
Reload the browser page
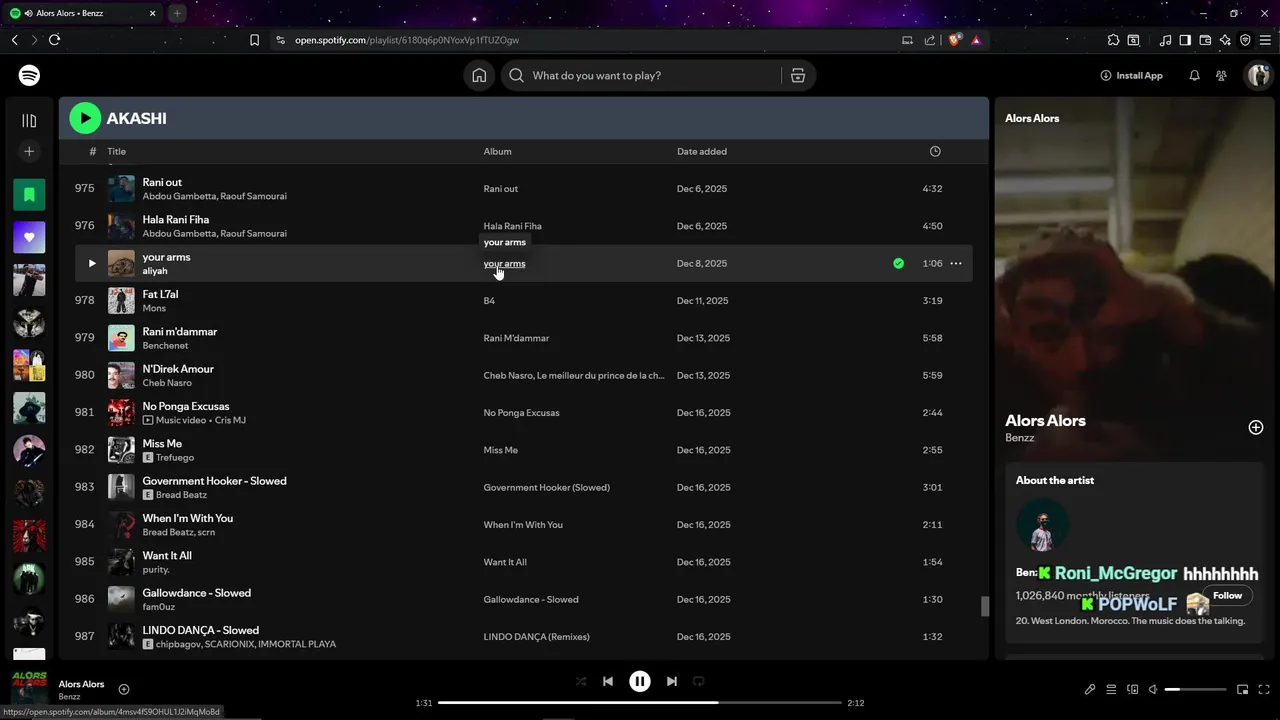(x=54, y=40)
